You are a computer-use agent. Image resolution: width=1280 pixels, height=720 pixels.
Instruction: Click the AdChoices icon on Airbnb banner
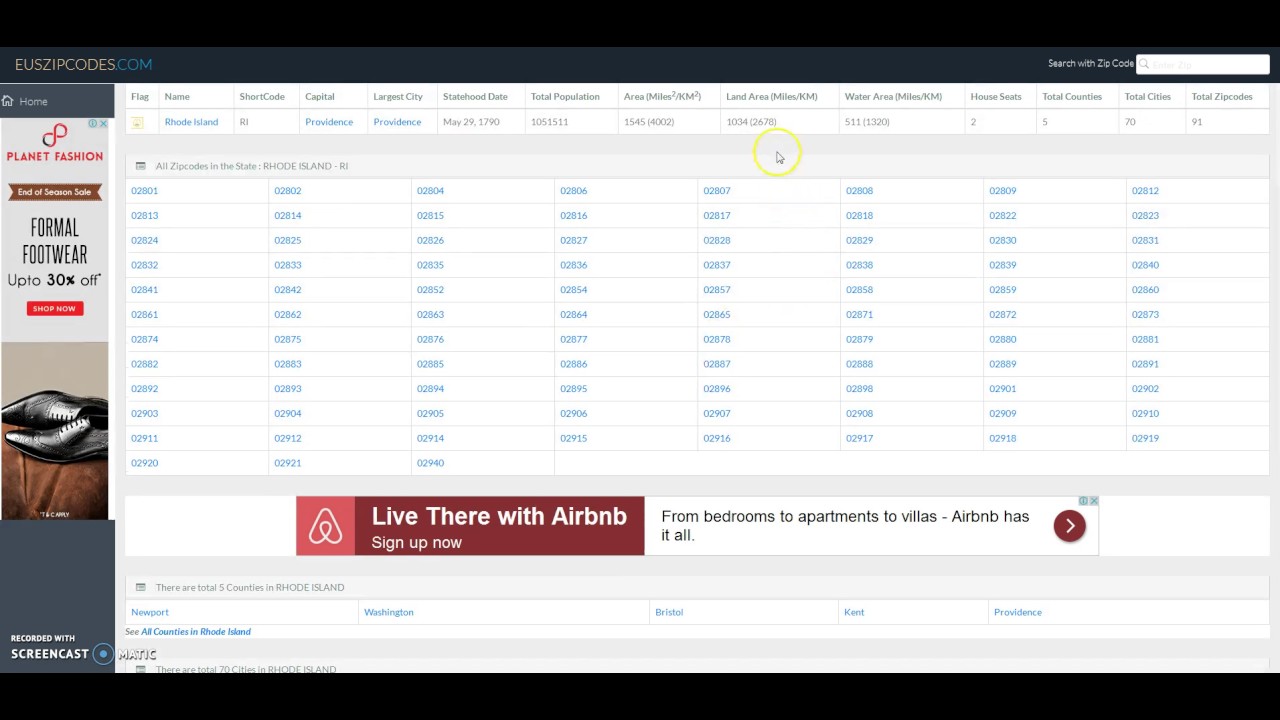pos(1082,501)
